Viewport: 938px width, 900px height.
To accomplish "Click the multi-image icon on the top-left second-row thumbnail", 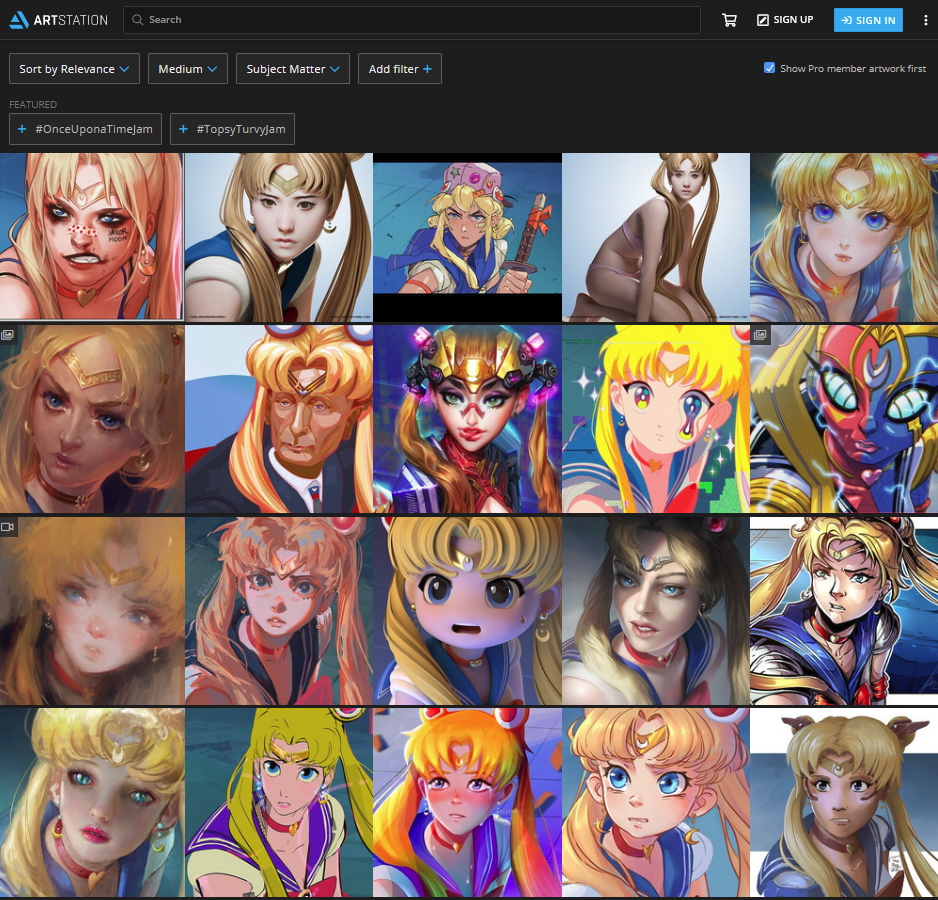I will (x=9, y=335).
